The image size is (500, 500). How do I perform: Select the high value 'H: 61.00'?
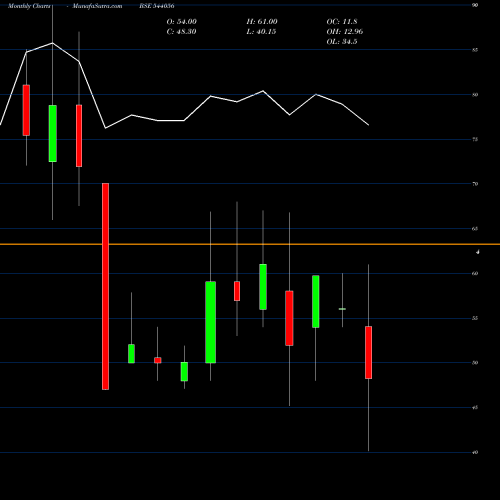pyautogui.click(x=262, y=22)
